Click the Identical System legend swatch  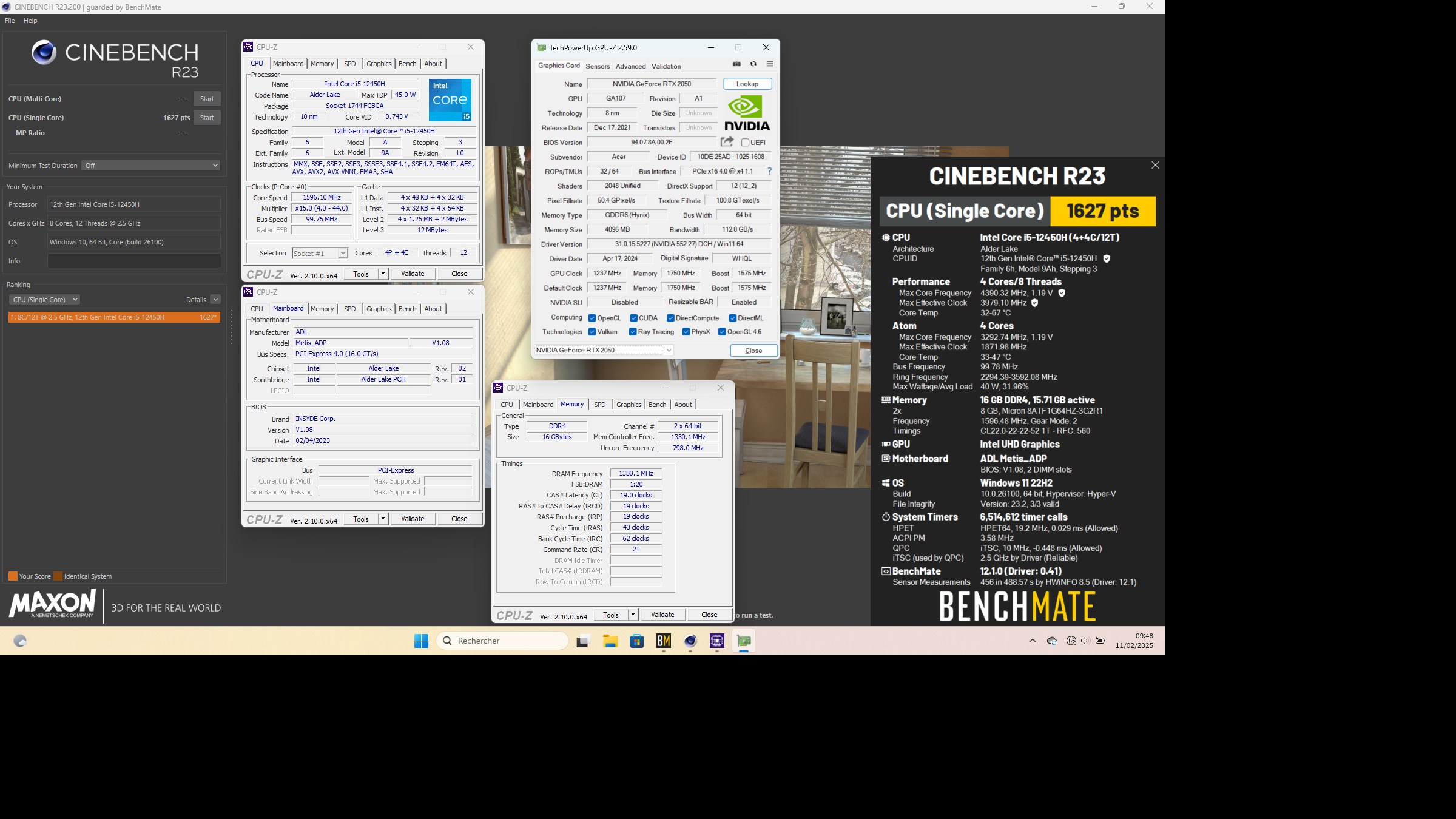coord(58,576)
